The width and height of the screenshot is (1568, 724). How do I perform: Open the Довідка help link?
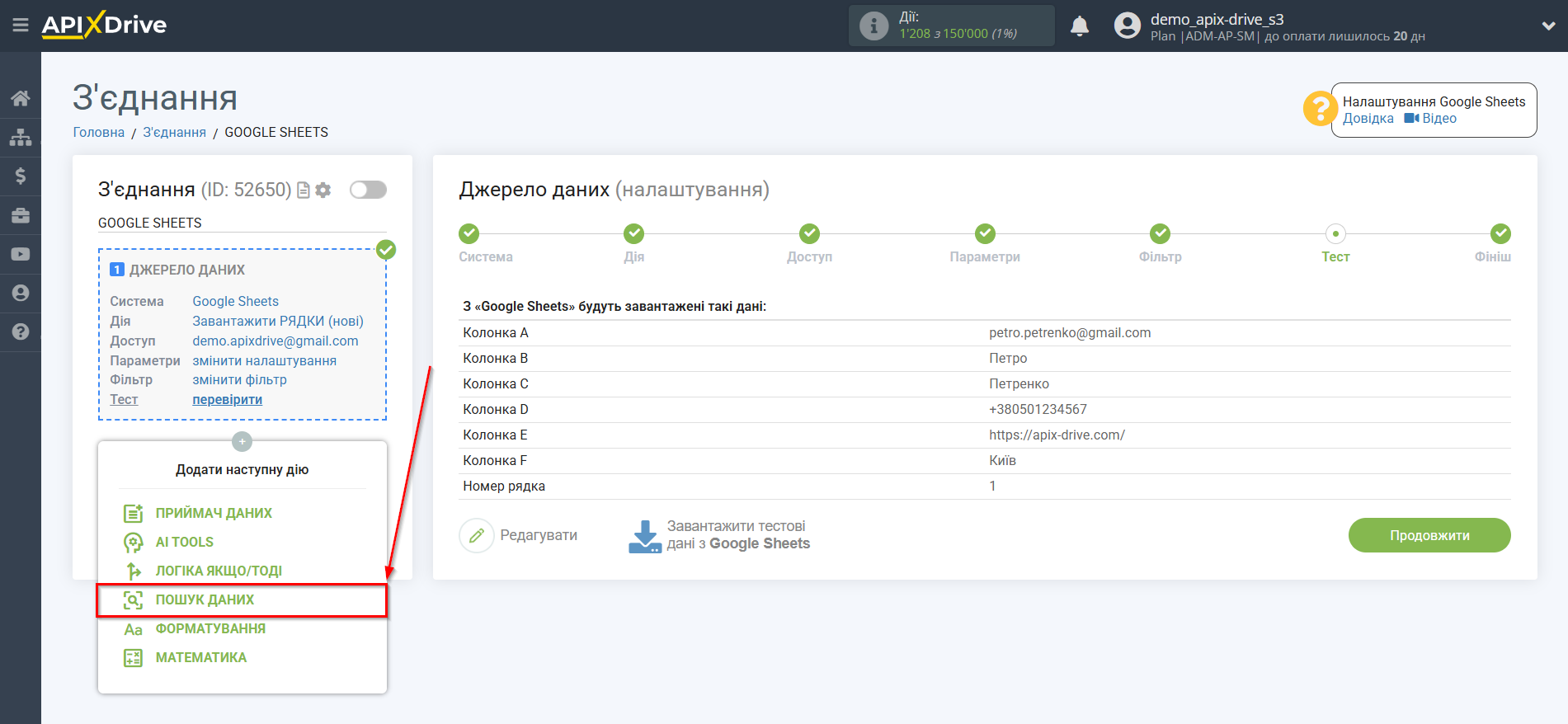pos(1368,118)
